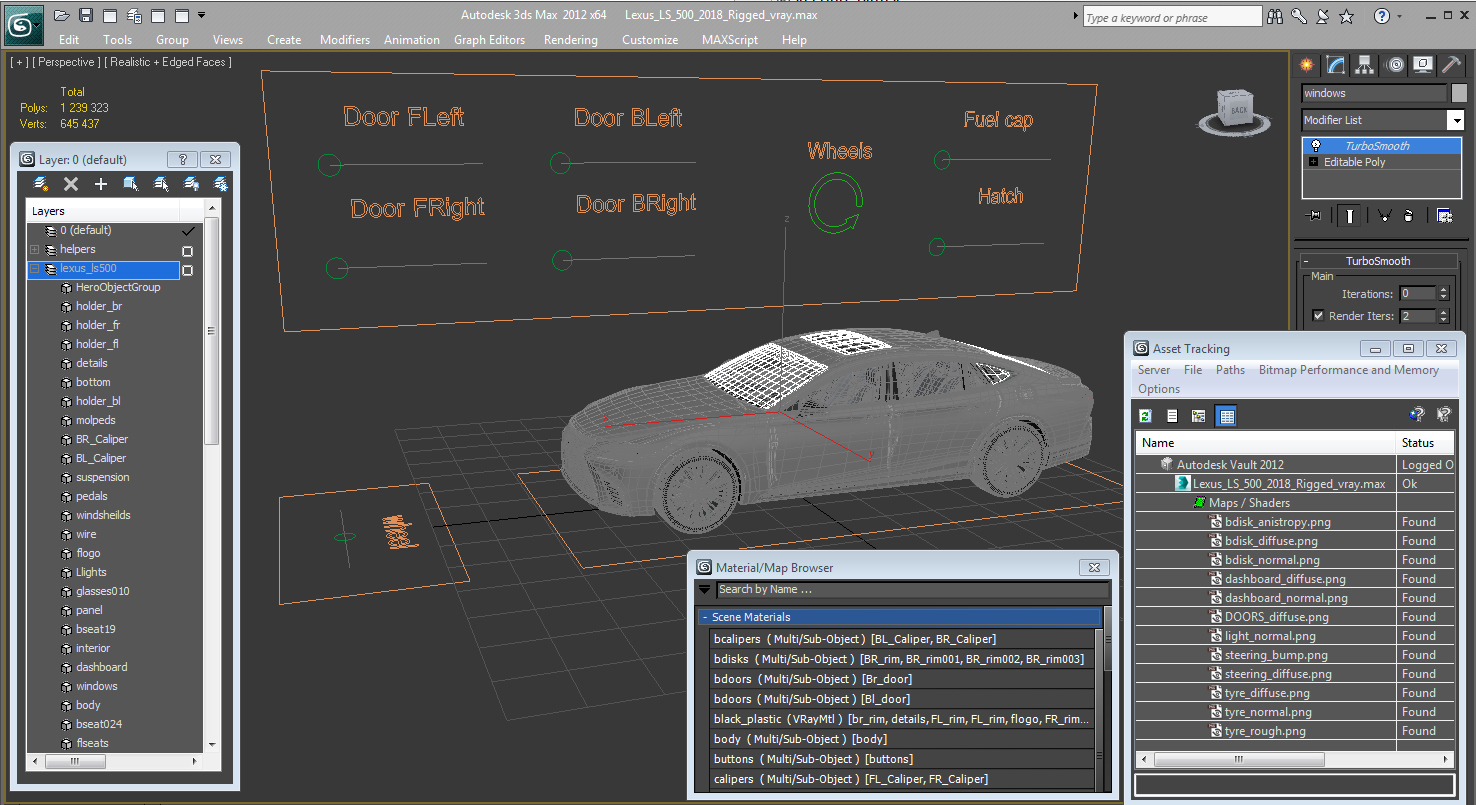Open the Modifiers menu
The height and width of the screenshot is (805, 1476).
[x=345, y=40]
